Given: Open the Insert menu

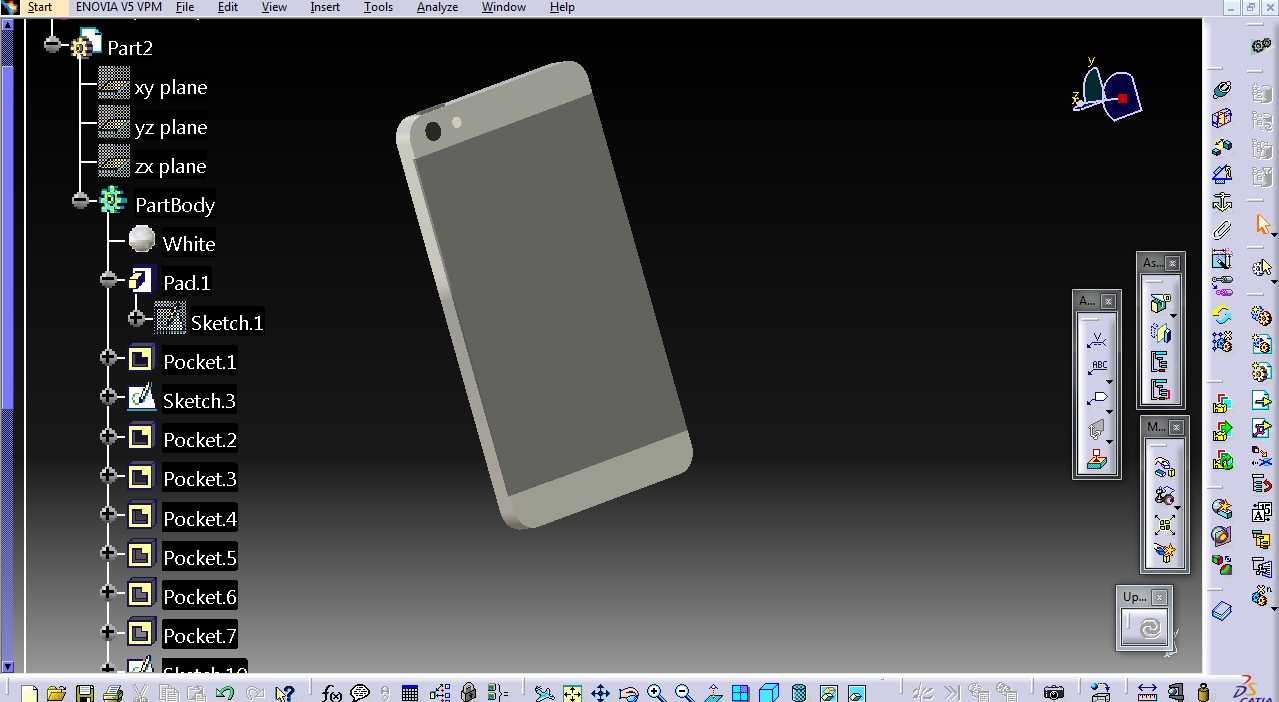Looking at the screenshot, I should (x=325, y=7).
